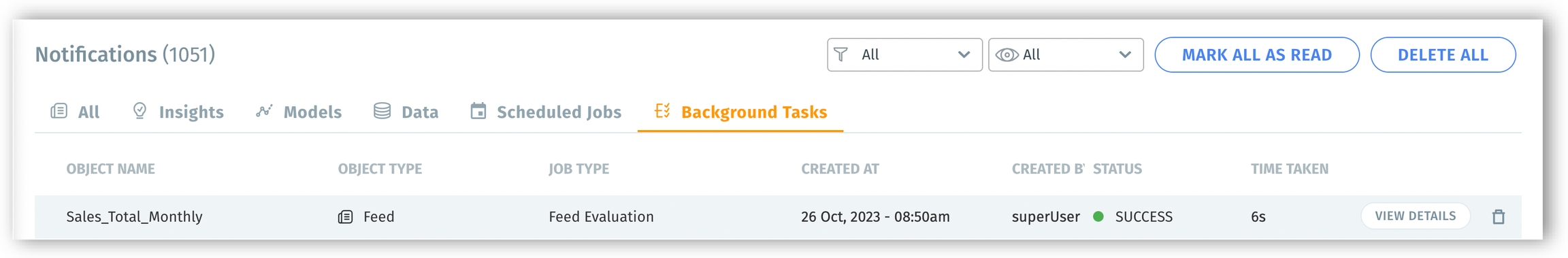Click the funnel filter icon
Image resolution: width=1568 pixels, height=258 pixels.
click(841, 54)
